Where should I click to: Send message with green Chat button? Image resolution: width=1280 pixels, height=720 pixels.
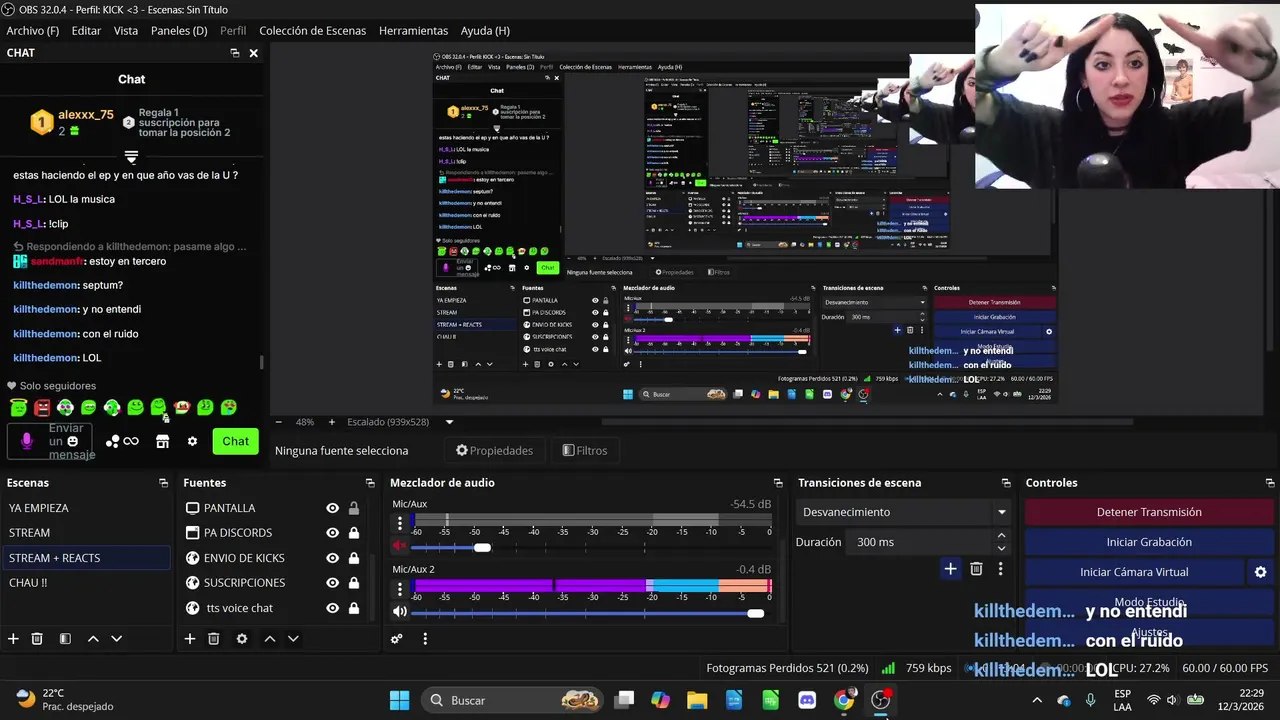[235, 441]
